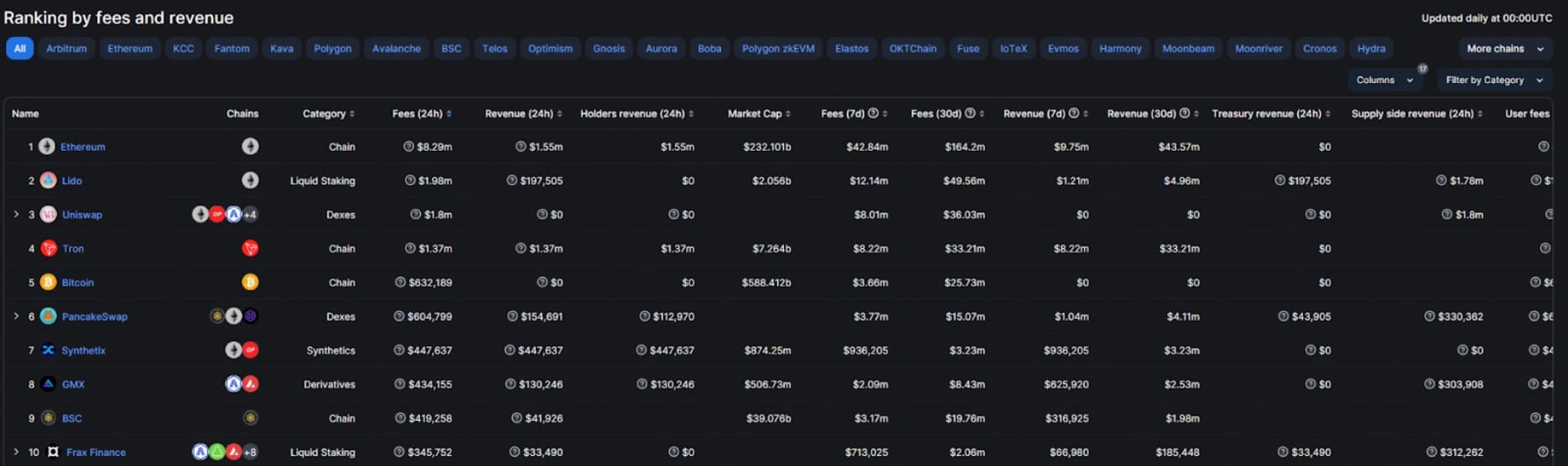Click the Tron chain icon in Chains column
This screenshot has height=466, width=1568.
250,248
